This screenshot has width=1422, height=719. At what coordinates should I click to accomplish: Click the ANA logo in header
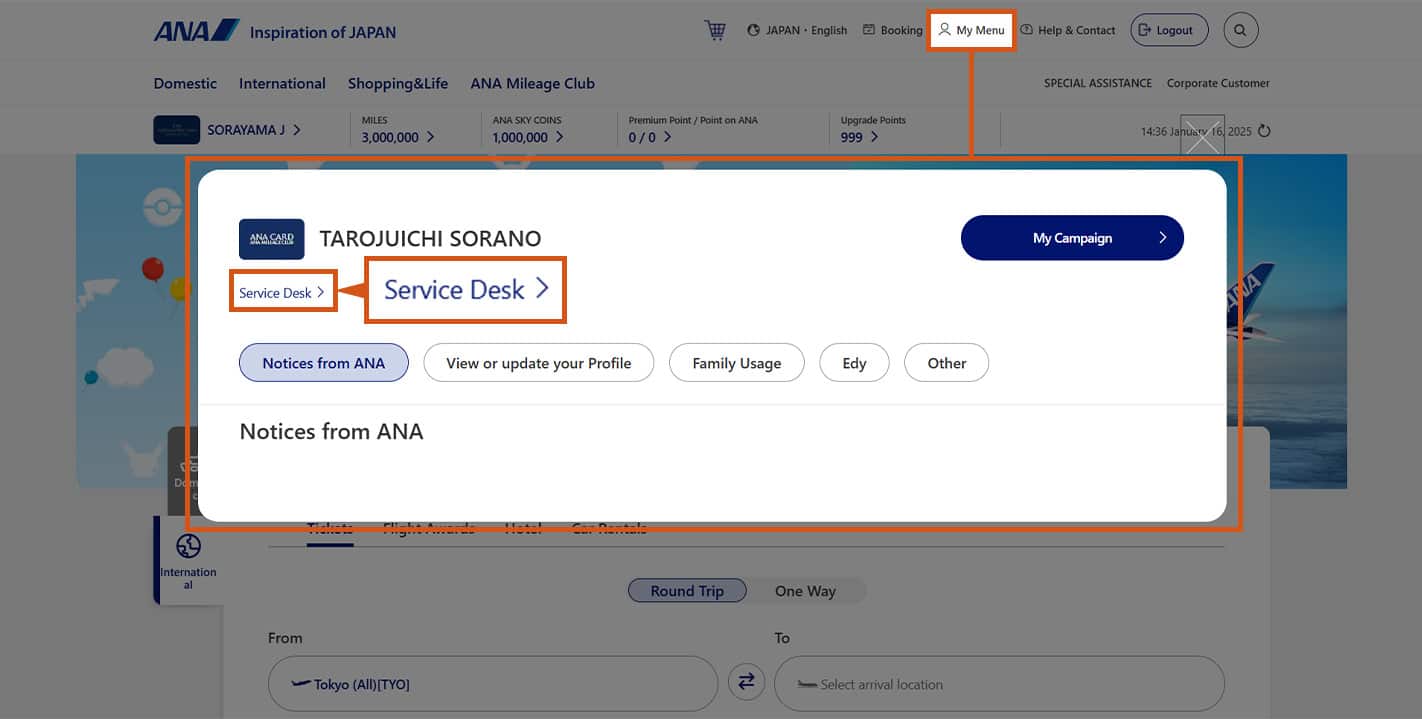pos(196,31)
